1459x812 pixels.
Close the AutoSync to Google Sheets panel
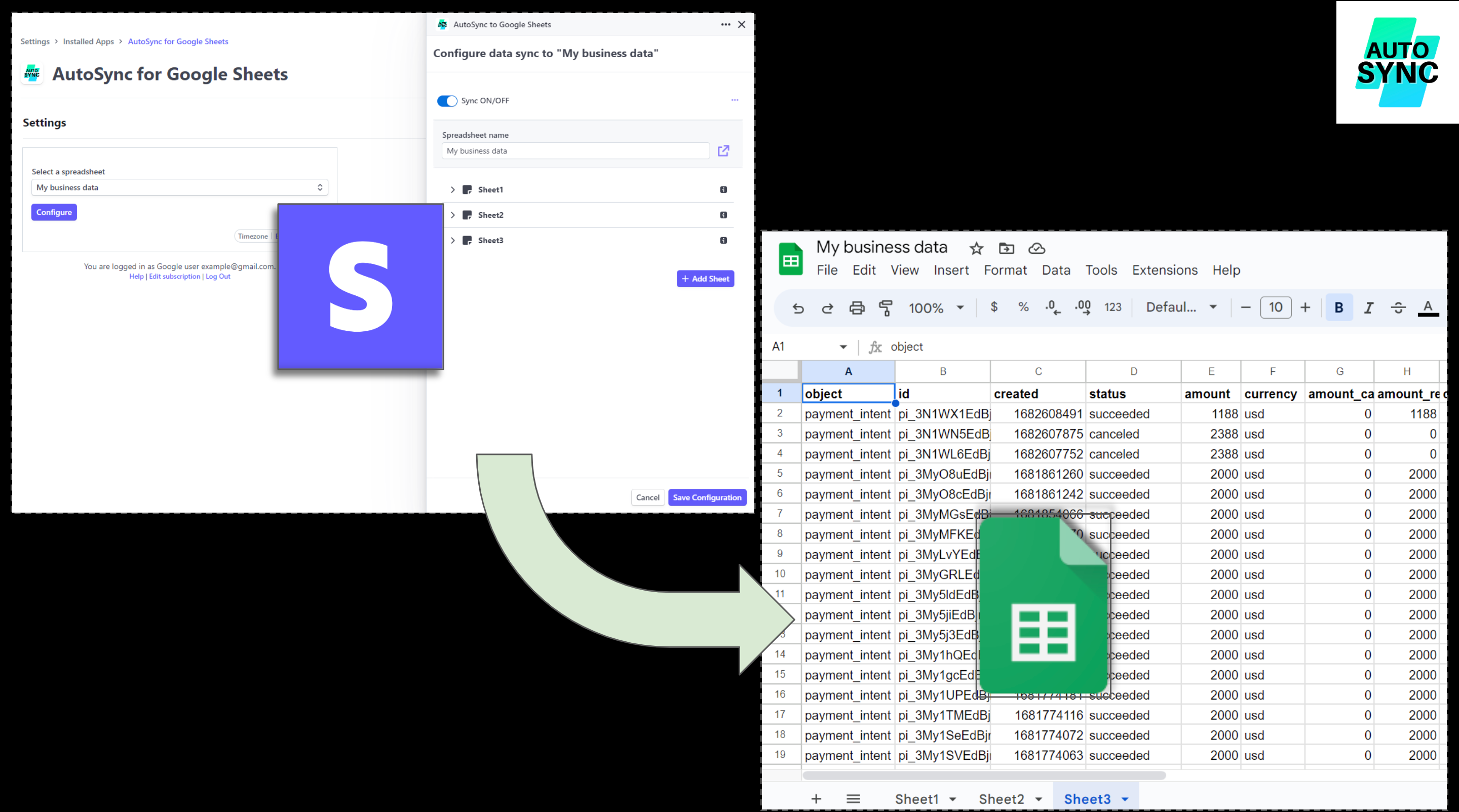click(x=741, y=24)
